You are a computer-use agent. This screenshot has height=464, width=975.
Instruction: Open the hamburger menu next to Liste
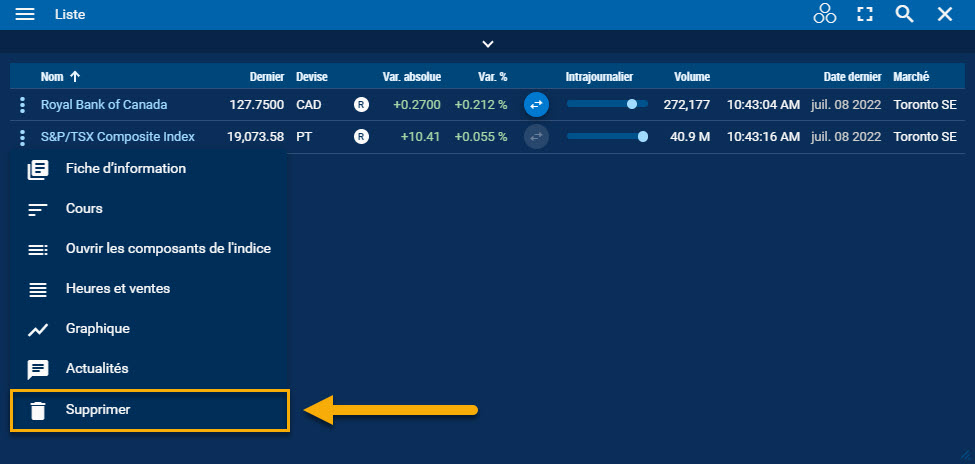(26, 14)
